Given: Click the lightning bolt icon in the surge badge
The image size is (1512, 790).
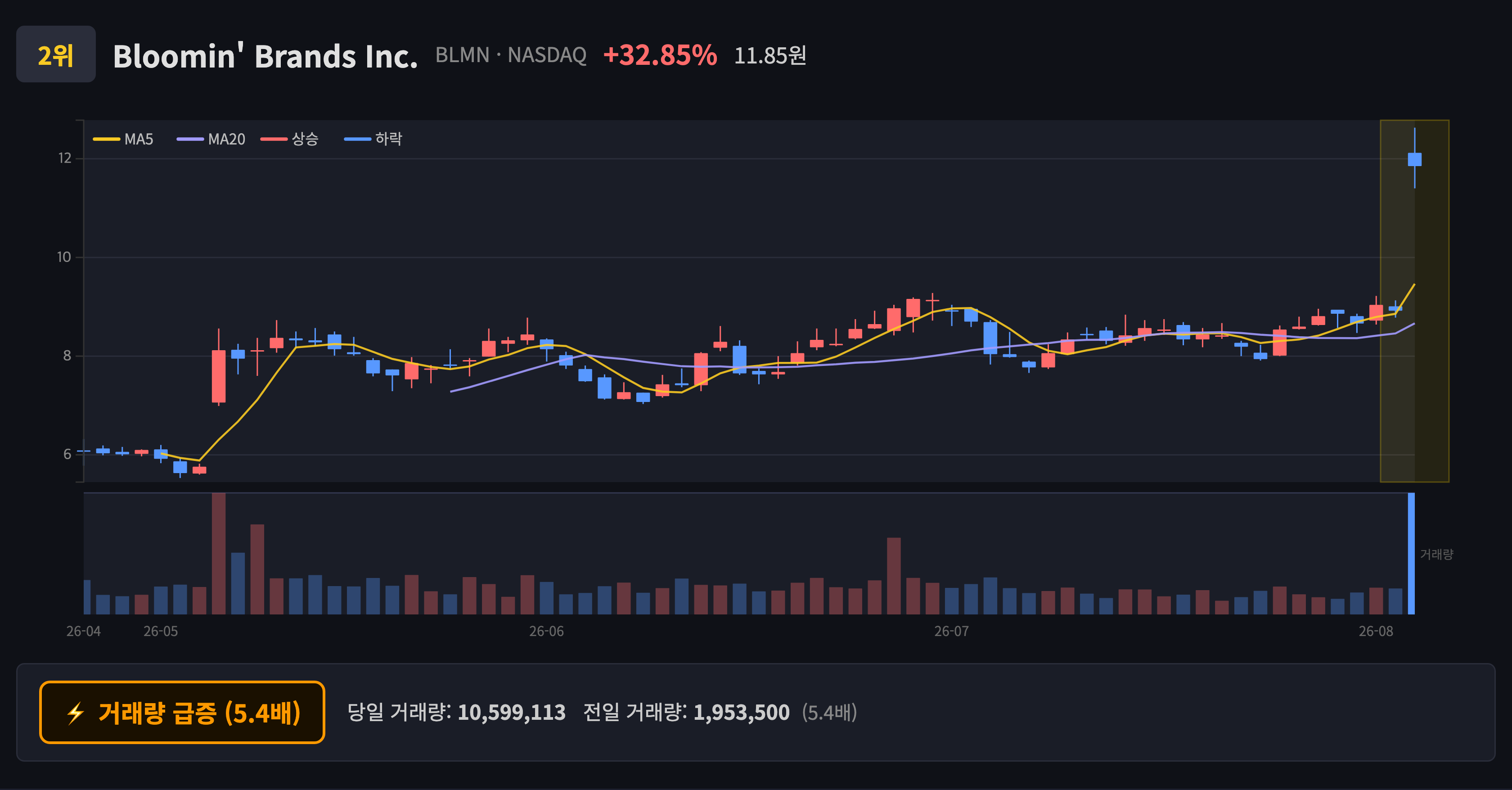Looking at the screenshot, I should (76, 713).
